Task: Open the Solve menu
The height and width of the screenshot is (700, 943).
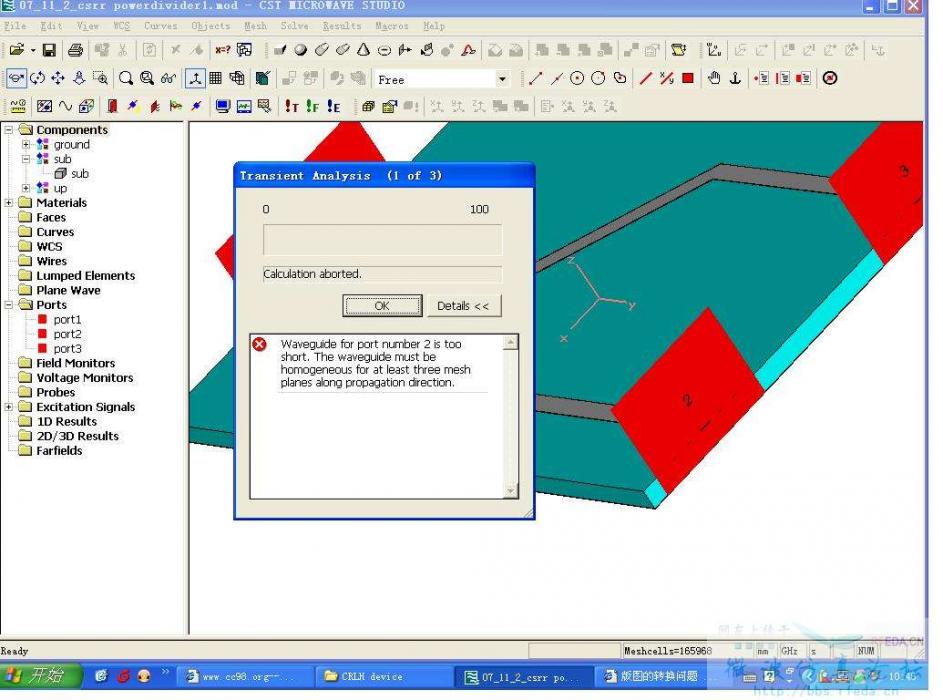Action: coord(295,26)
